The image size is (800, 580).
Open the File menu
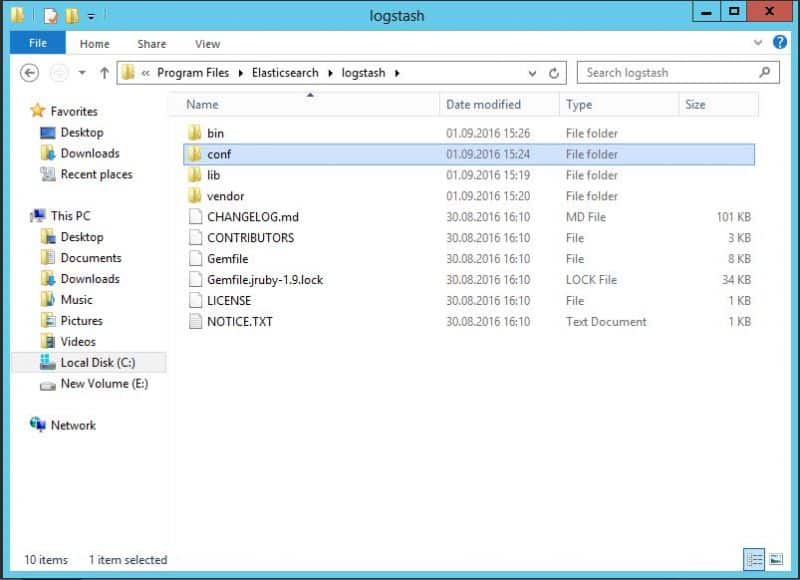[x=38, y=44]
